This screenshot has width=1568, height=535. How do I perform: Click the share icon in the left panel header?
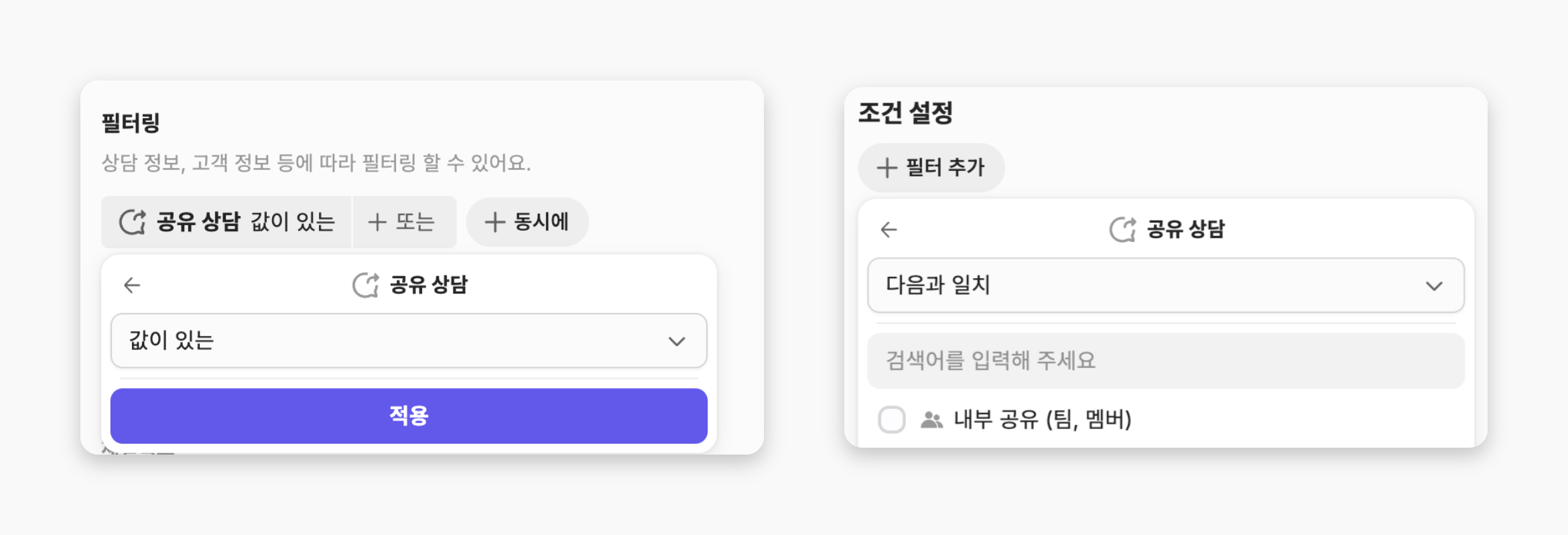click(x=366, y=285)
